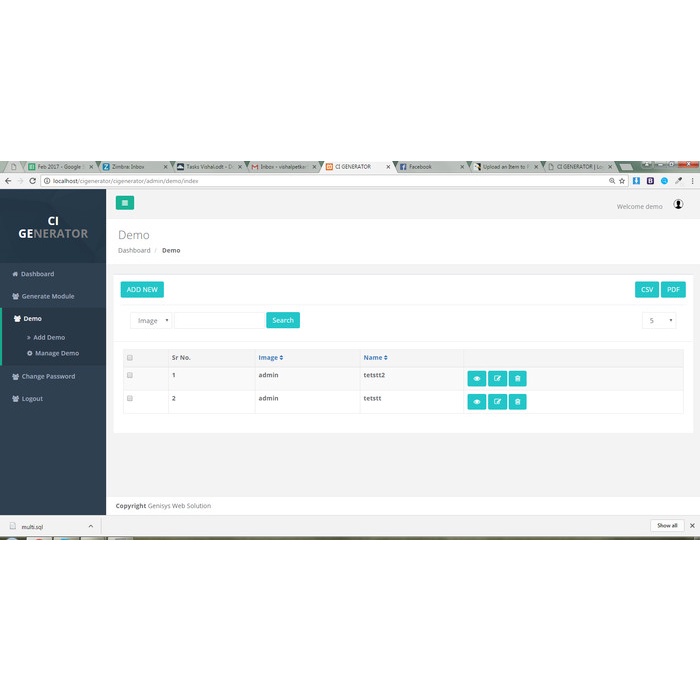The width and height of the screenshot is (700, 700).
Task: Open the Chrome three-dot menu
Action: pos(692,181)
